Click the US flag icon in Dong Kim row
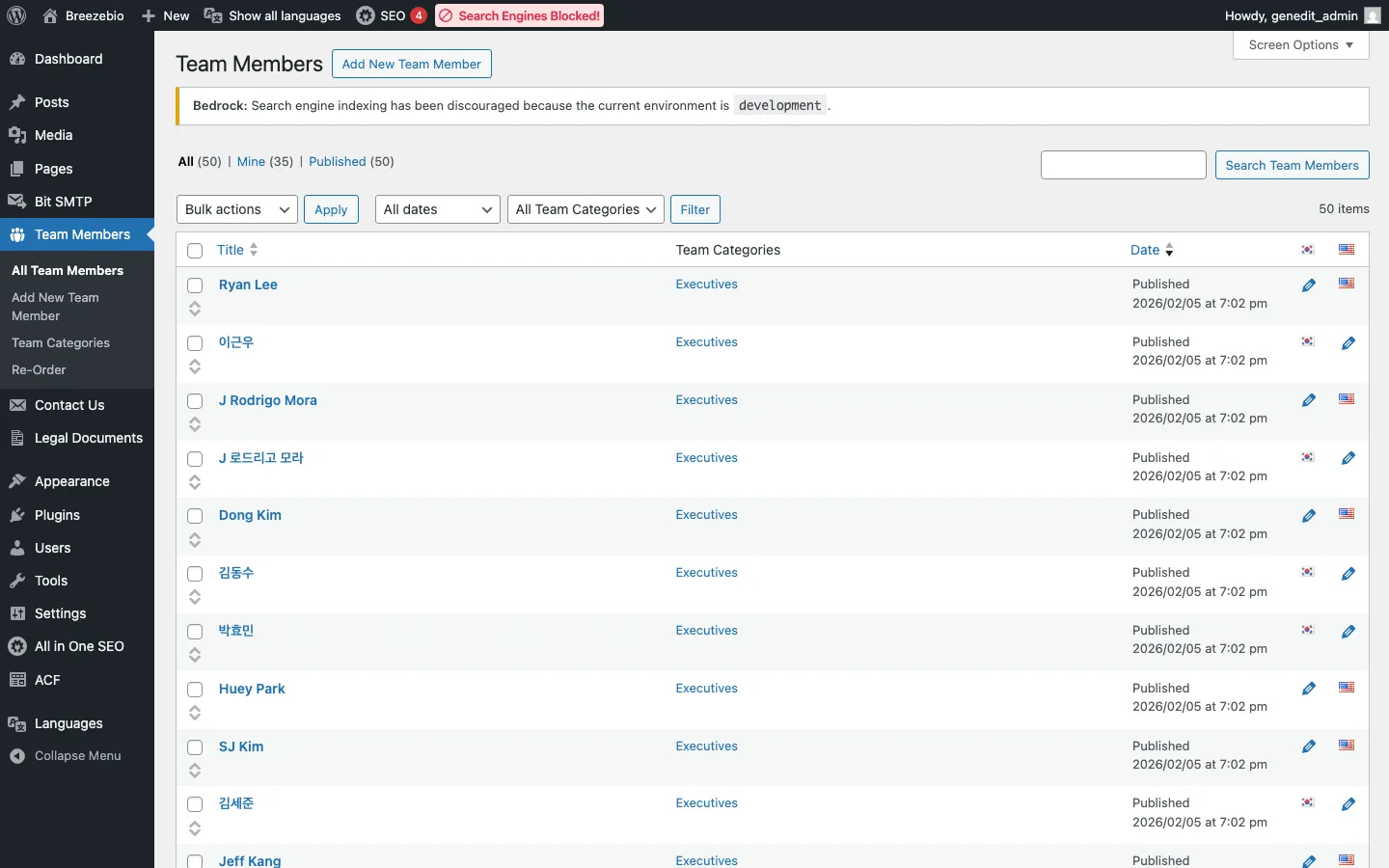The height and width of the screenshot is (868, 1389). [x=1347, y=515]
